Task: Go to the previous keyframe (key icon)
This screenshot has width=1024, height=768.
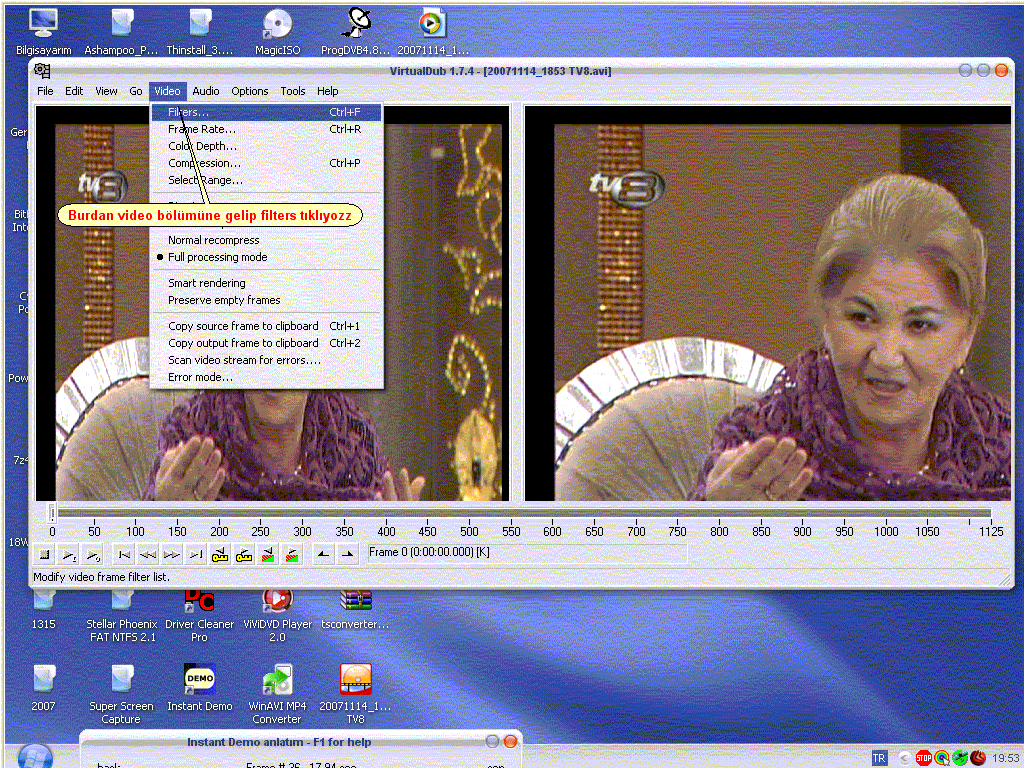Action: coord(220,555)
